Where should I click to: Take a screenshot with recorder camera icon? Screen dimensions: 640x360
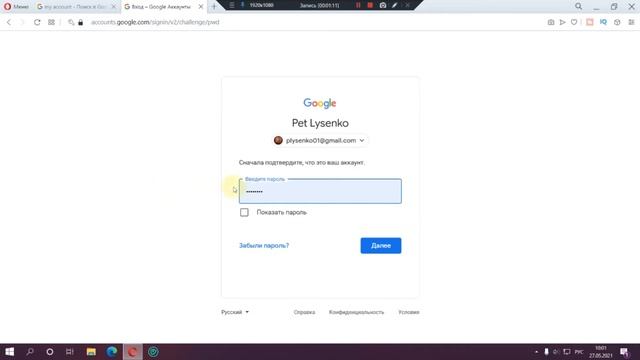point(383,5)
